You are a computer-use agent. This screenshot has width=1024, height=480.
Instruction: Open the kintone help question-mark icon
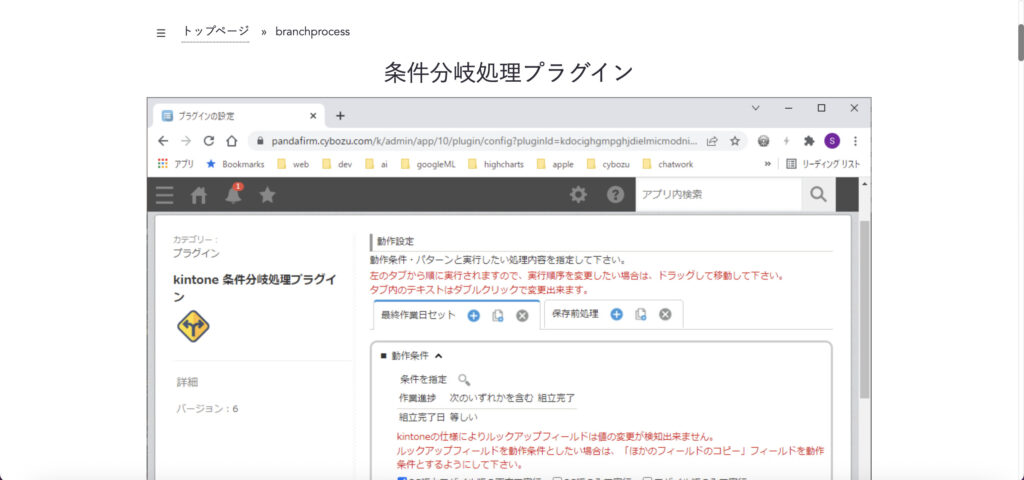pyautogui.click(x=615, y=195)
